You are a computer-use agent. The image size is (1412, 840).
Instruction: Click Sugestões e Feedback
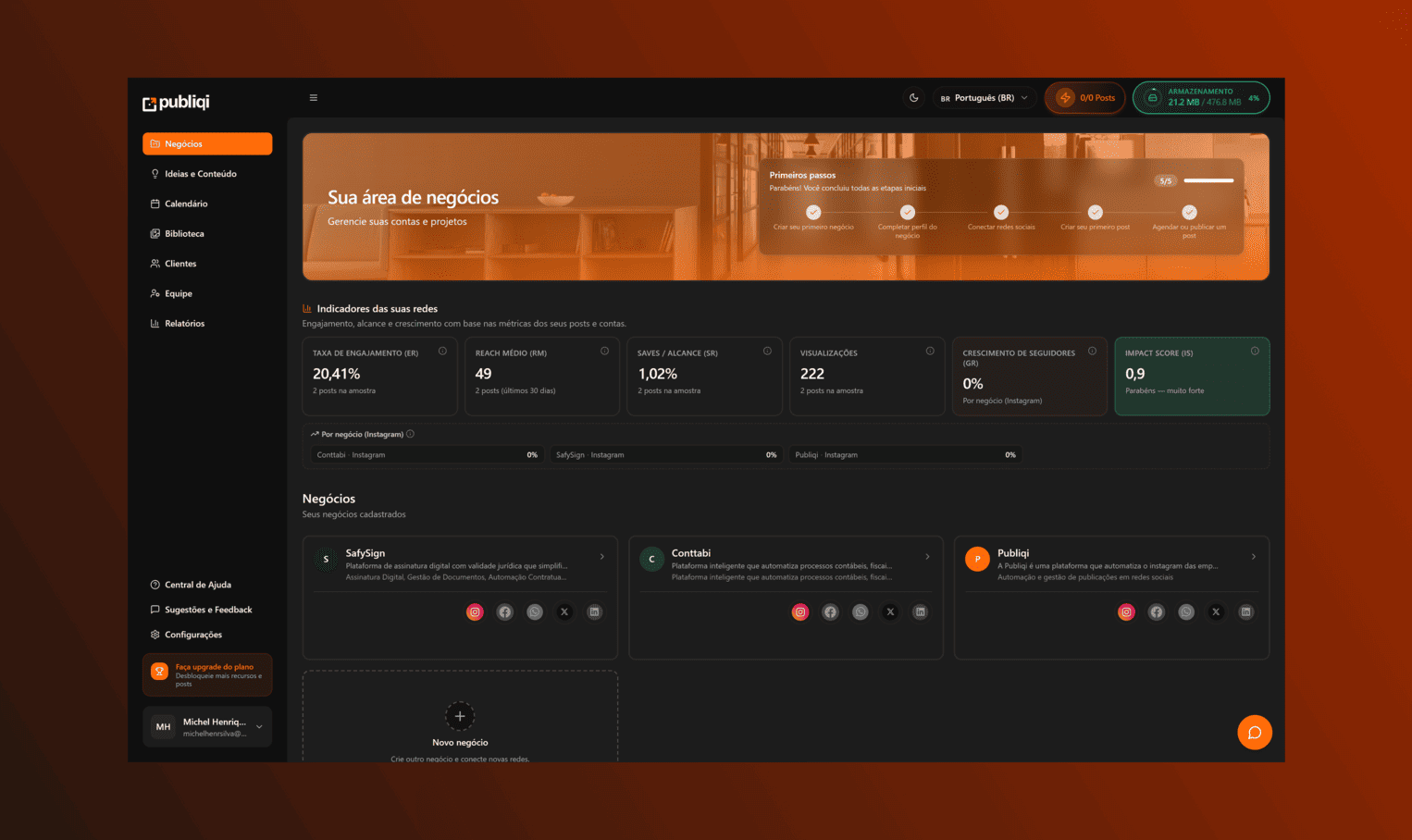tap(207, 610)
